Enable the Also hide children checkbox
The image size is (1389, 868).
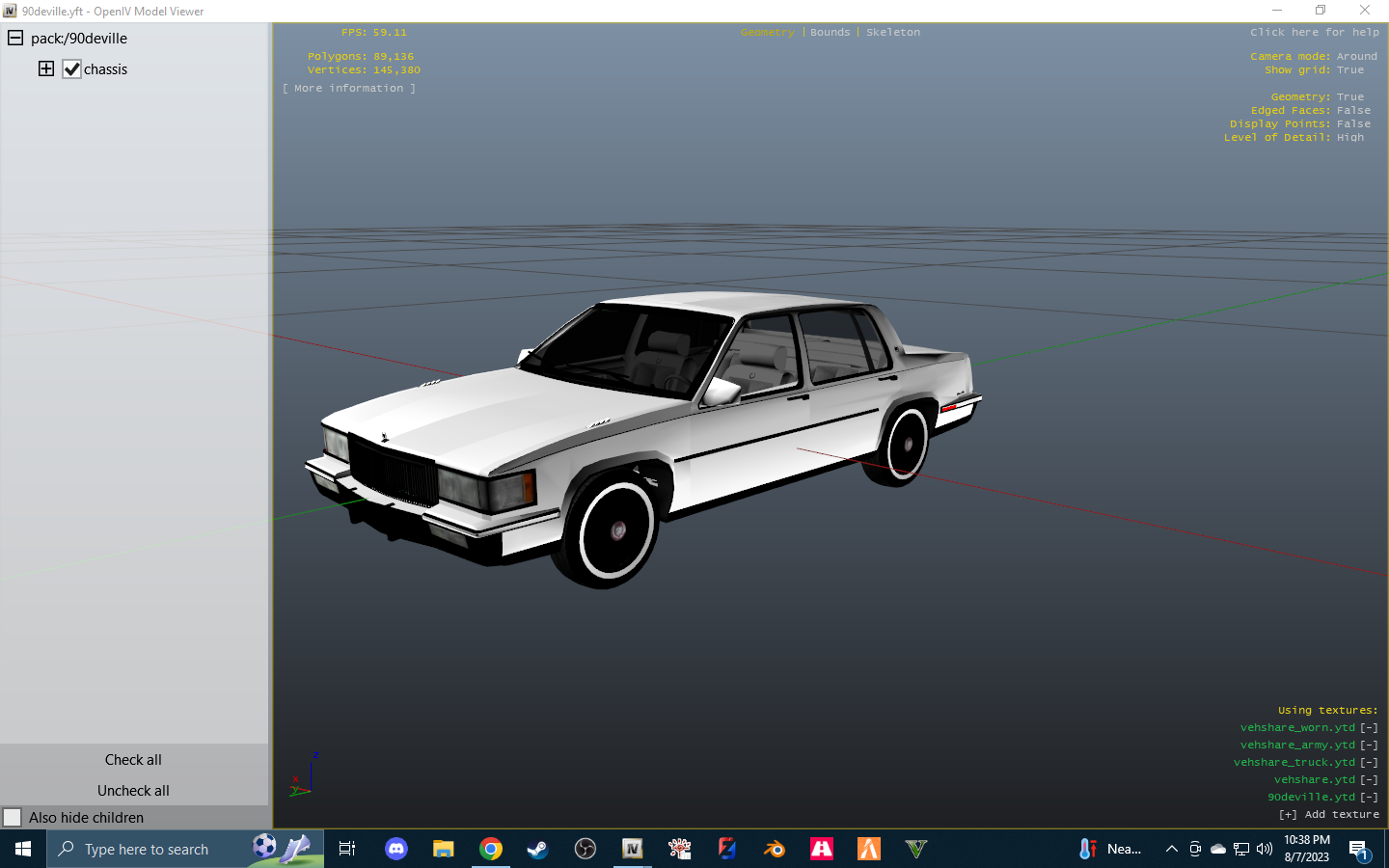click(13, 818)
